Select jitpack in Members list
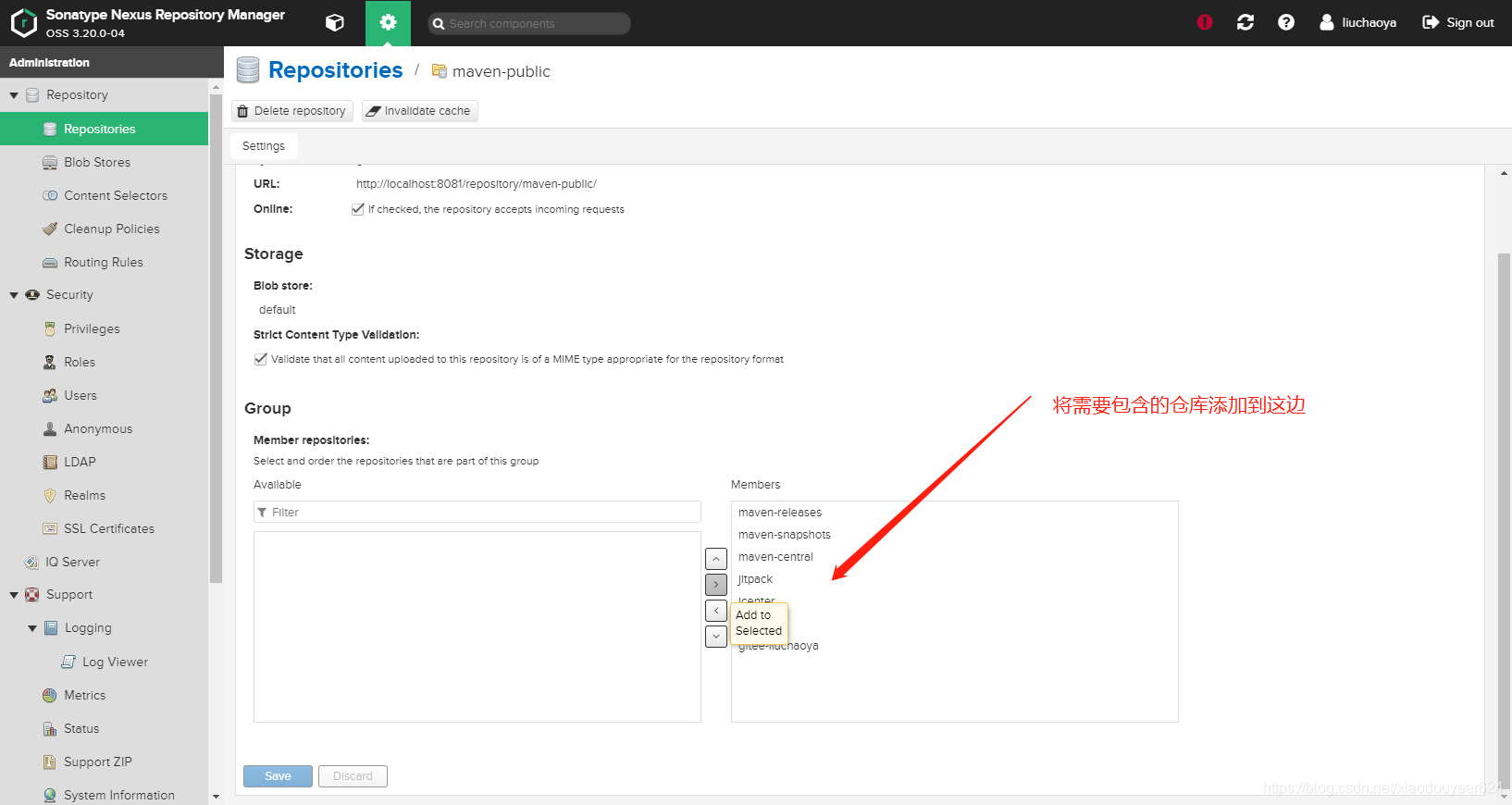Viewport: 1512px width, 805px height. click(x=954, y=579)
